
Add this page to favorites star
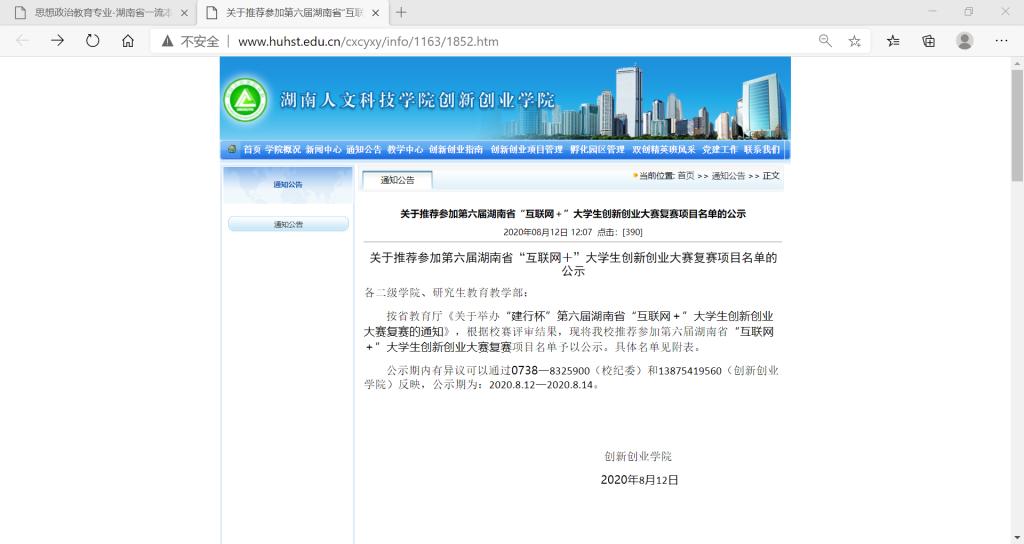(854, 41)
